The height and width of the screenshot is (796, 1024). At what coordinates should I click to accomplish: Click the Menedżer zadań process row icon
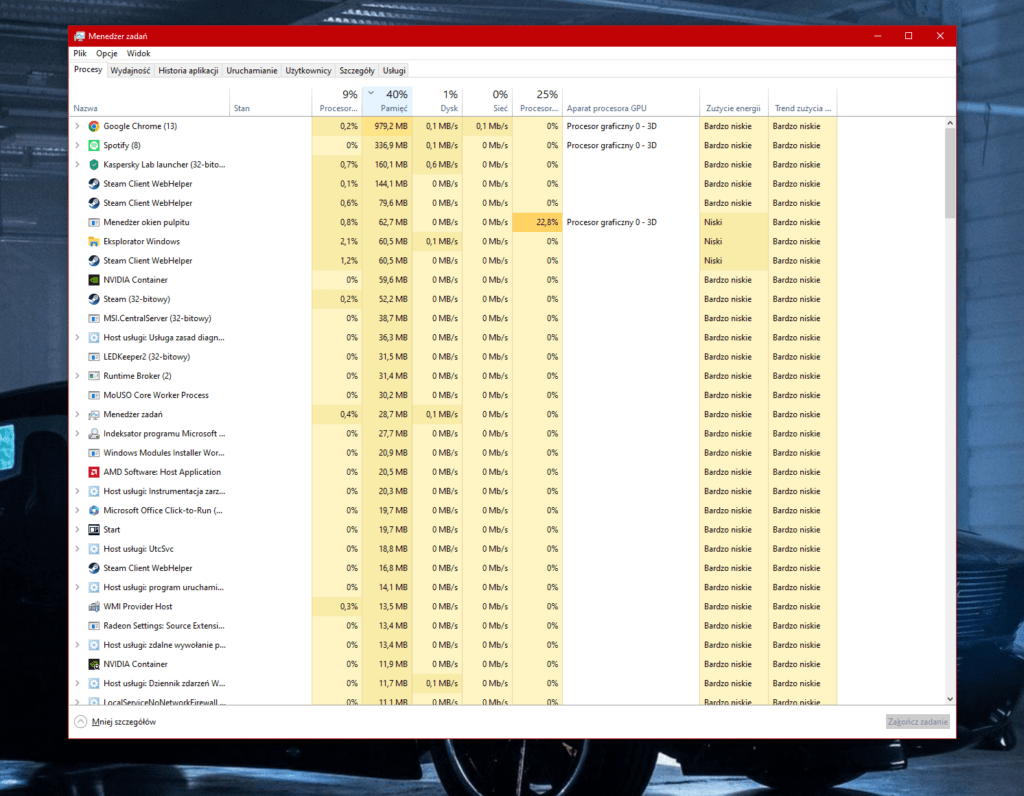[94, 414]
